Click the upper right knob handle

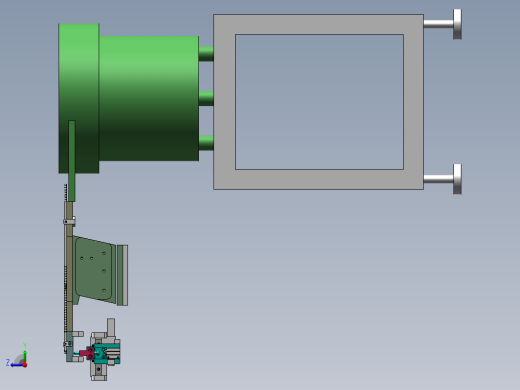(457, 24)
